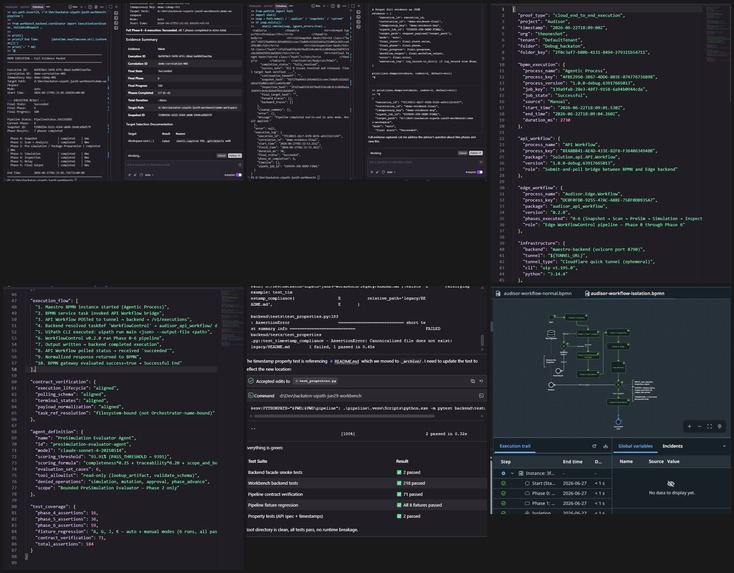Select OUTPUT tab in the shutil import terminal panel
The height and width of the screenshot is (573, 734).
pos(268,6)
